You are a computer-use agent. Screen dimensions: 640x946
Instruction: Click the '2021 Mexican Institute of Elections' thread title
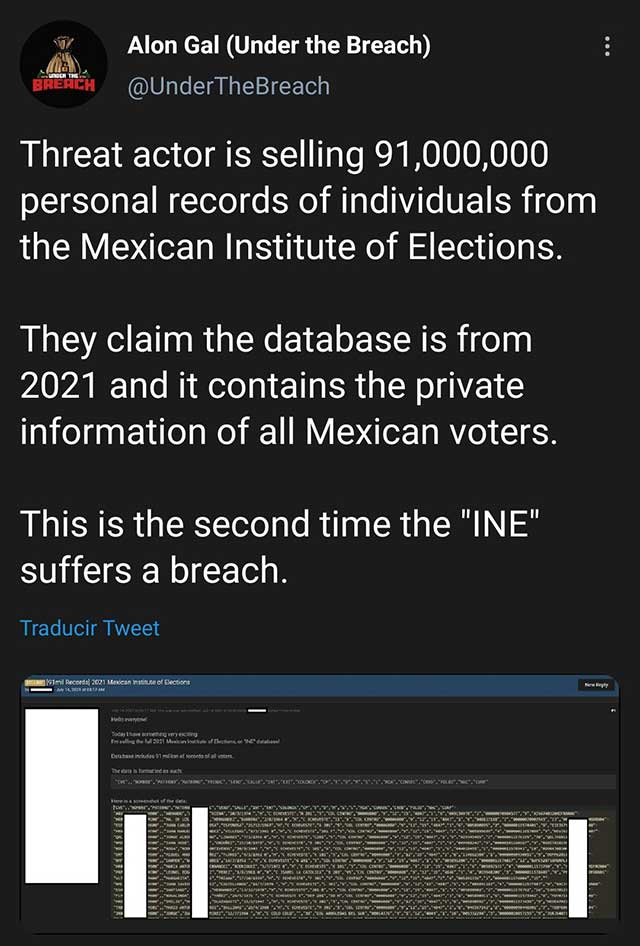click(140, 682)
